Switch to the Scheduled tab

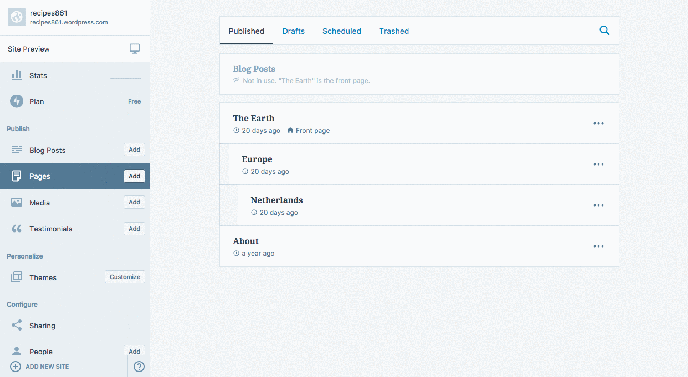pyautogui.click(x=342, y=31)
